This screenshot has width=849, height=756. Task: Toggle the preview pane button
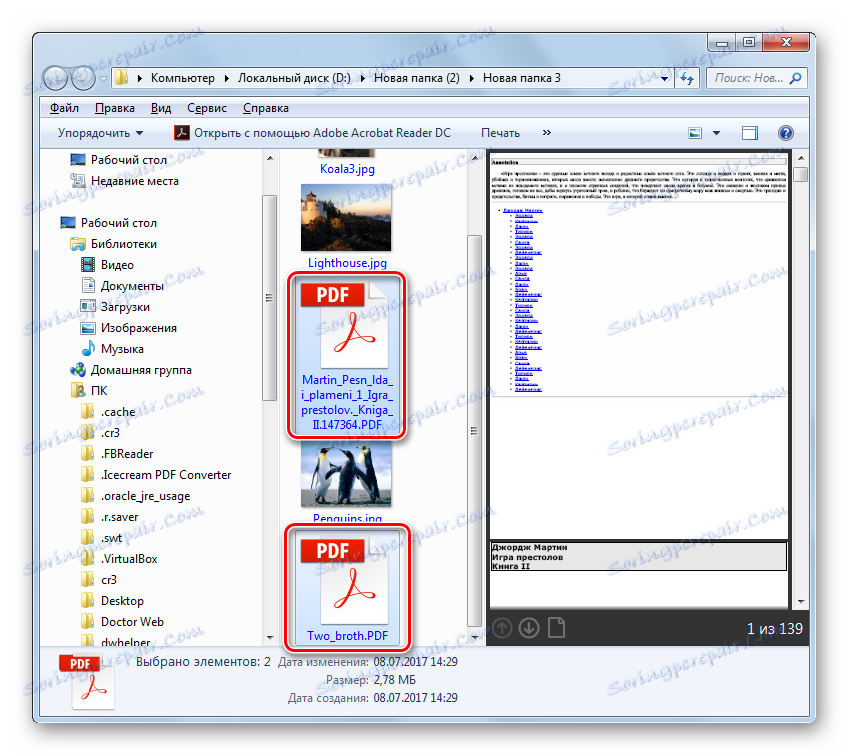point(749,133)
